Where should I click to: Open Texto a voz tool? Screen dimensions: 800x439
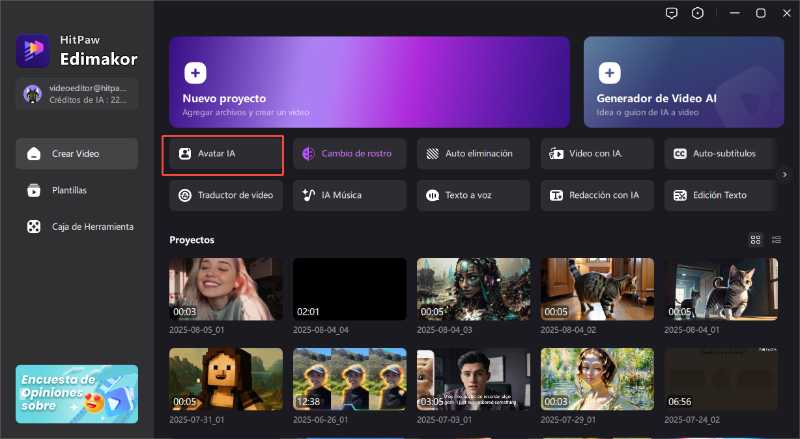coord(473,195)
